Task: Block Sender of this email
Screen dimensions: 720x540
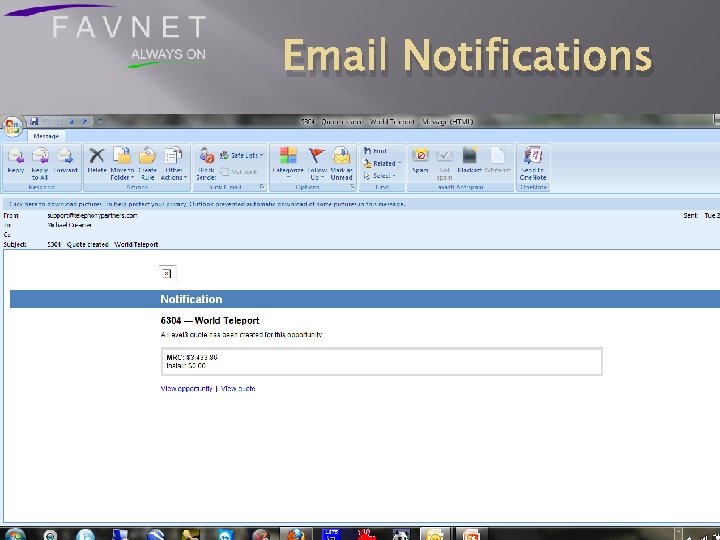Action: point(206,164)
